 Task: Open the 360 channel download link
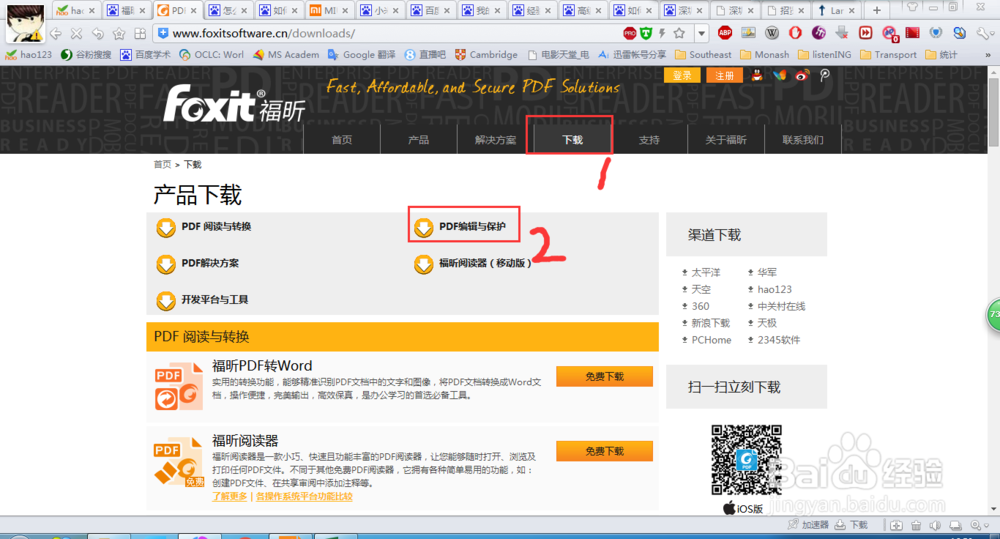click(700, 306)
